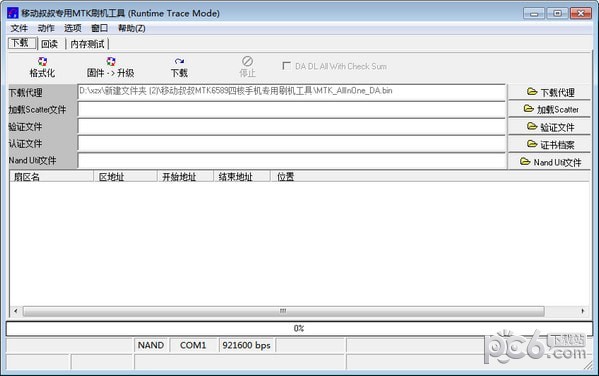The width and height of the screenshot is (599, 376).
Task: Click the 固件->升级 firmware upgrade icon
Action: pos(110,67)
